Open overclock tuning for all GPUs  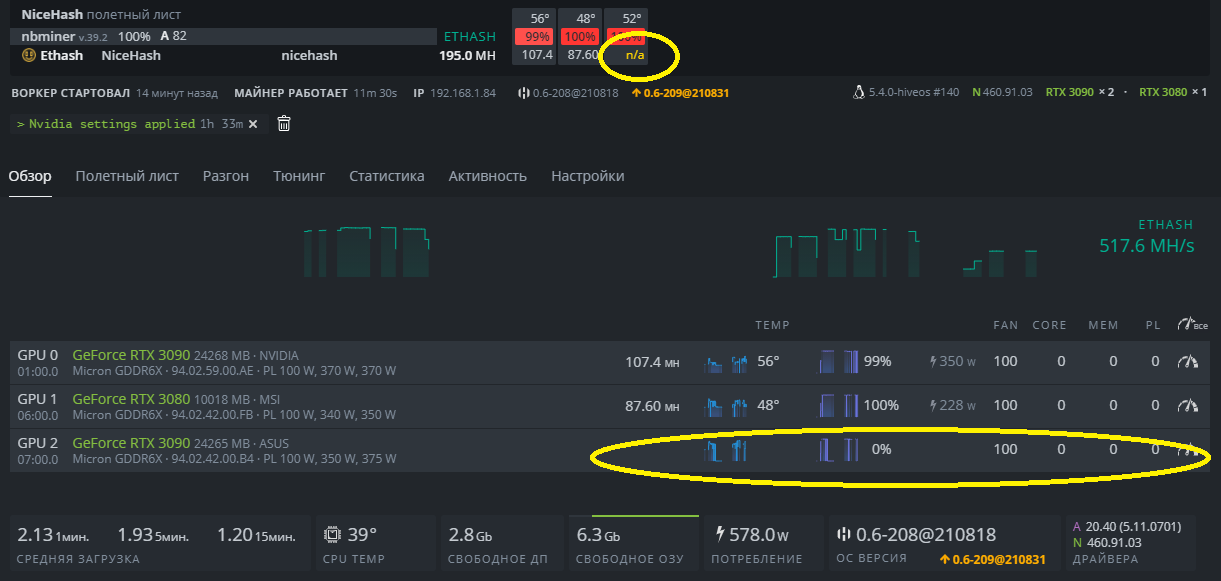pyautogui.click(x=1192, y=325)
